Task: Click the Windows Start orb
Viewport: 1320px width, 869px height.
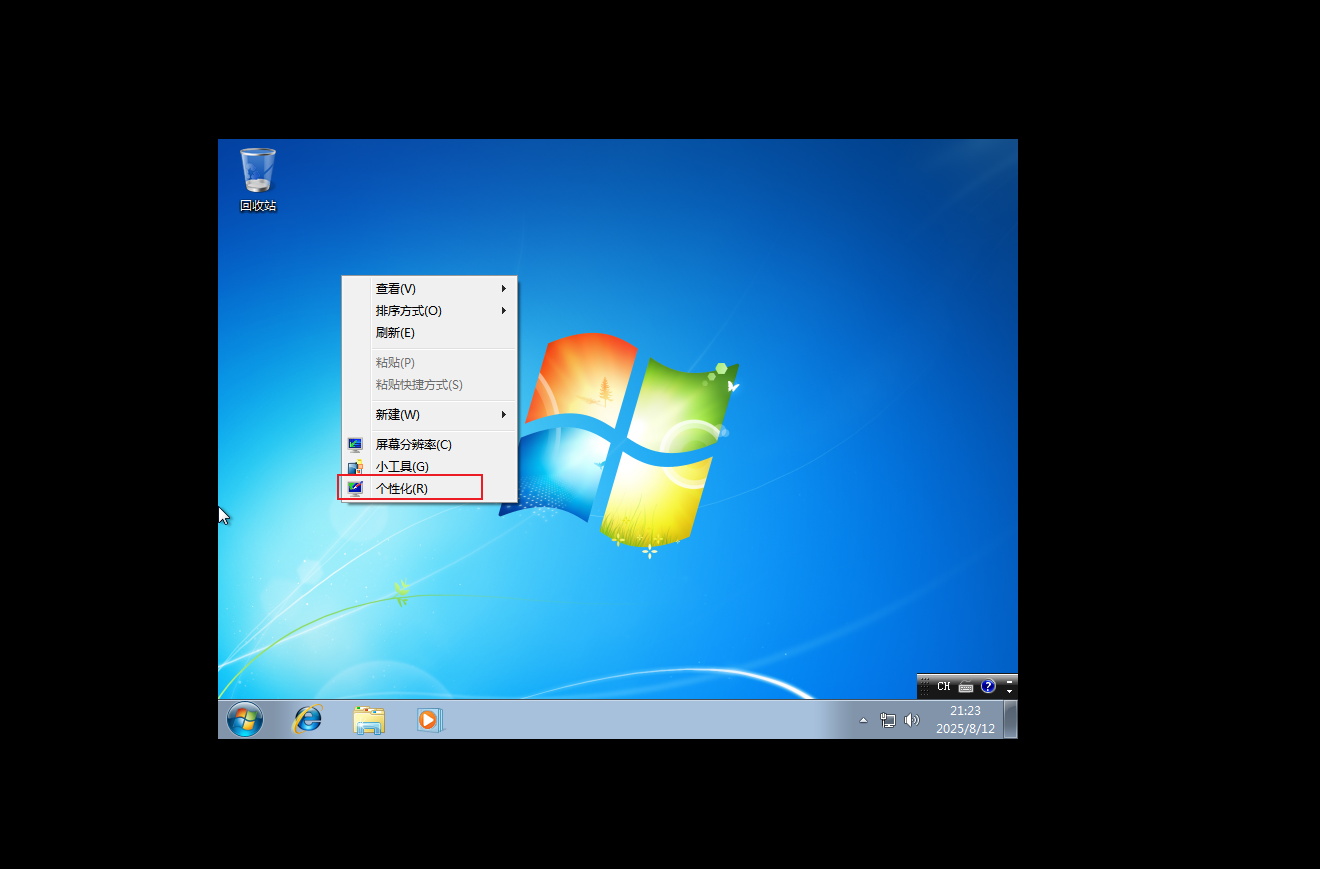Action: (x=245, y=719)
